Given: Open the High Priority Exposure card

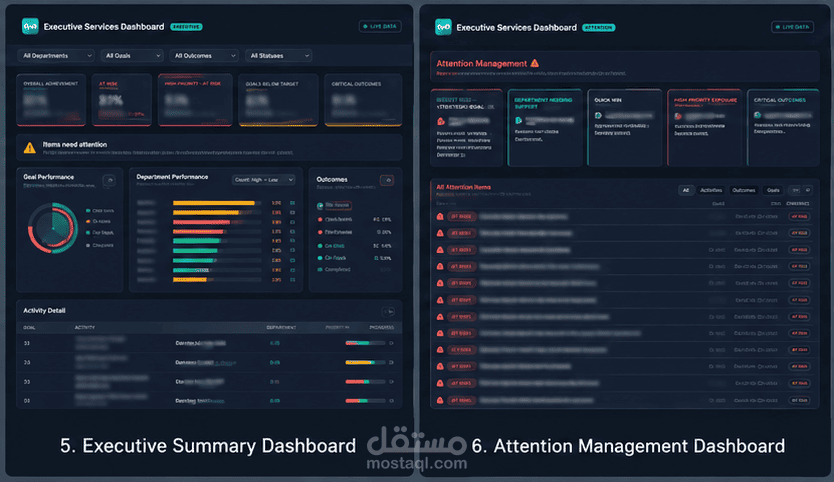Looking at the screenshot, I should [x=704, y=128].
